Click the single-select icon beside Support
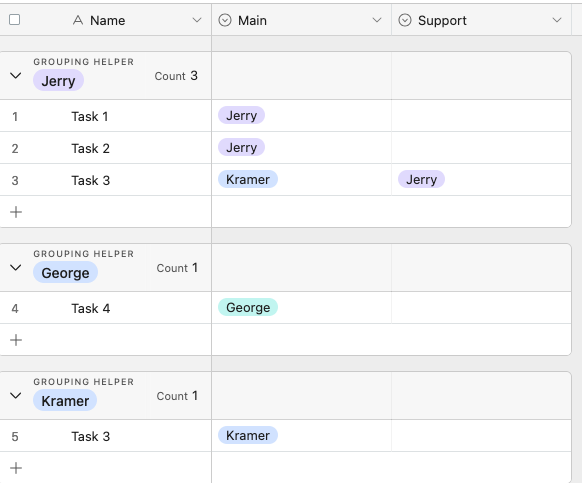 pyautogui.click(x=405, y=20)
